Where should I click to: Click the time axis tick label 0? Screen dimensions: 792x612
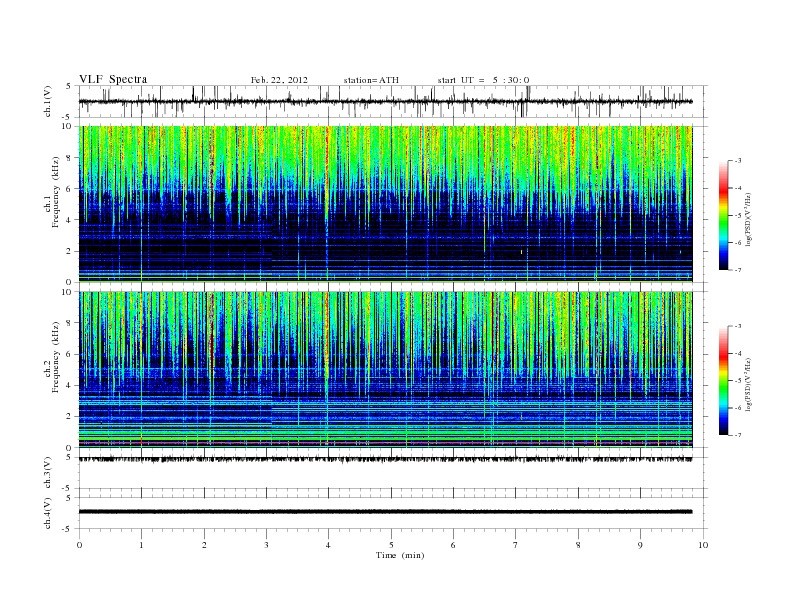pos(79,545)
